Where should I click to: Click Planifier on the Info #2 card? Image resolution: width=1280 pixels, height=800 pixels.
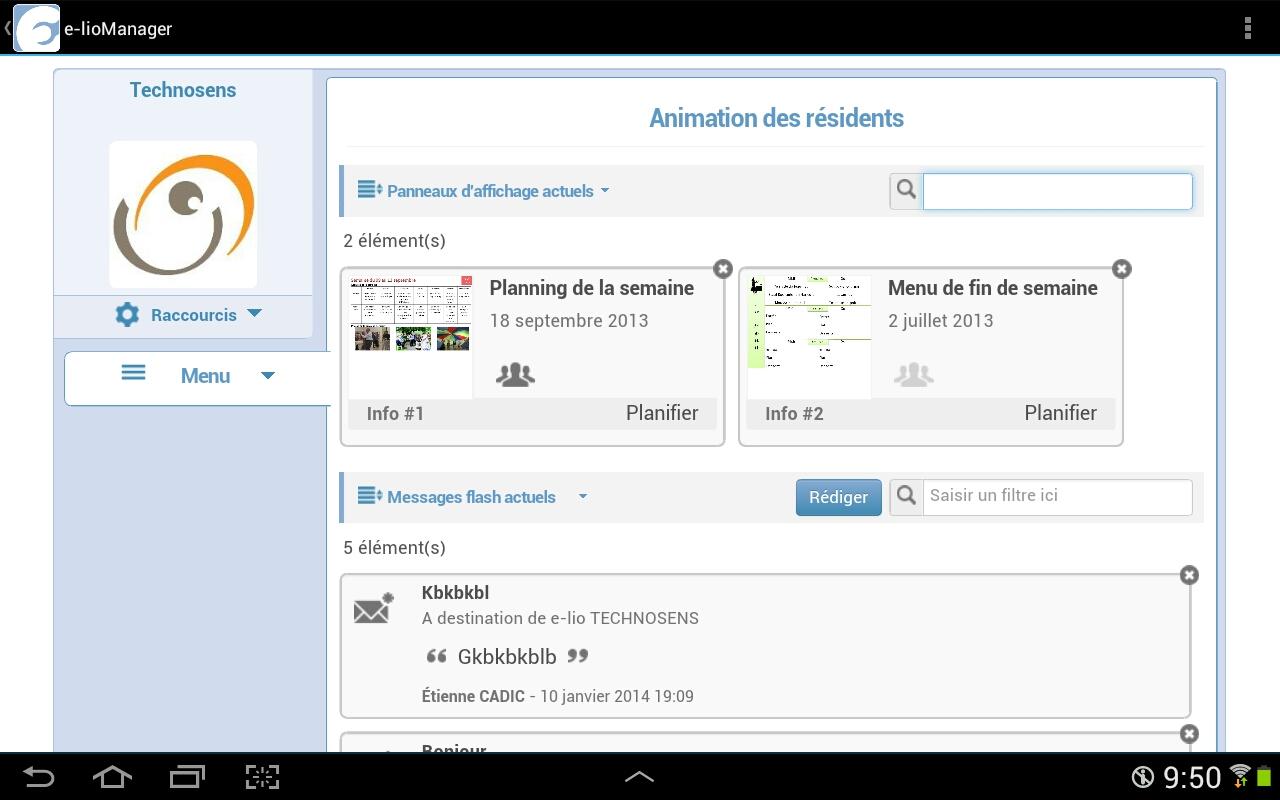tap(1061, 413)
